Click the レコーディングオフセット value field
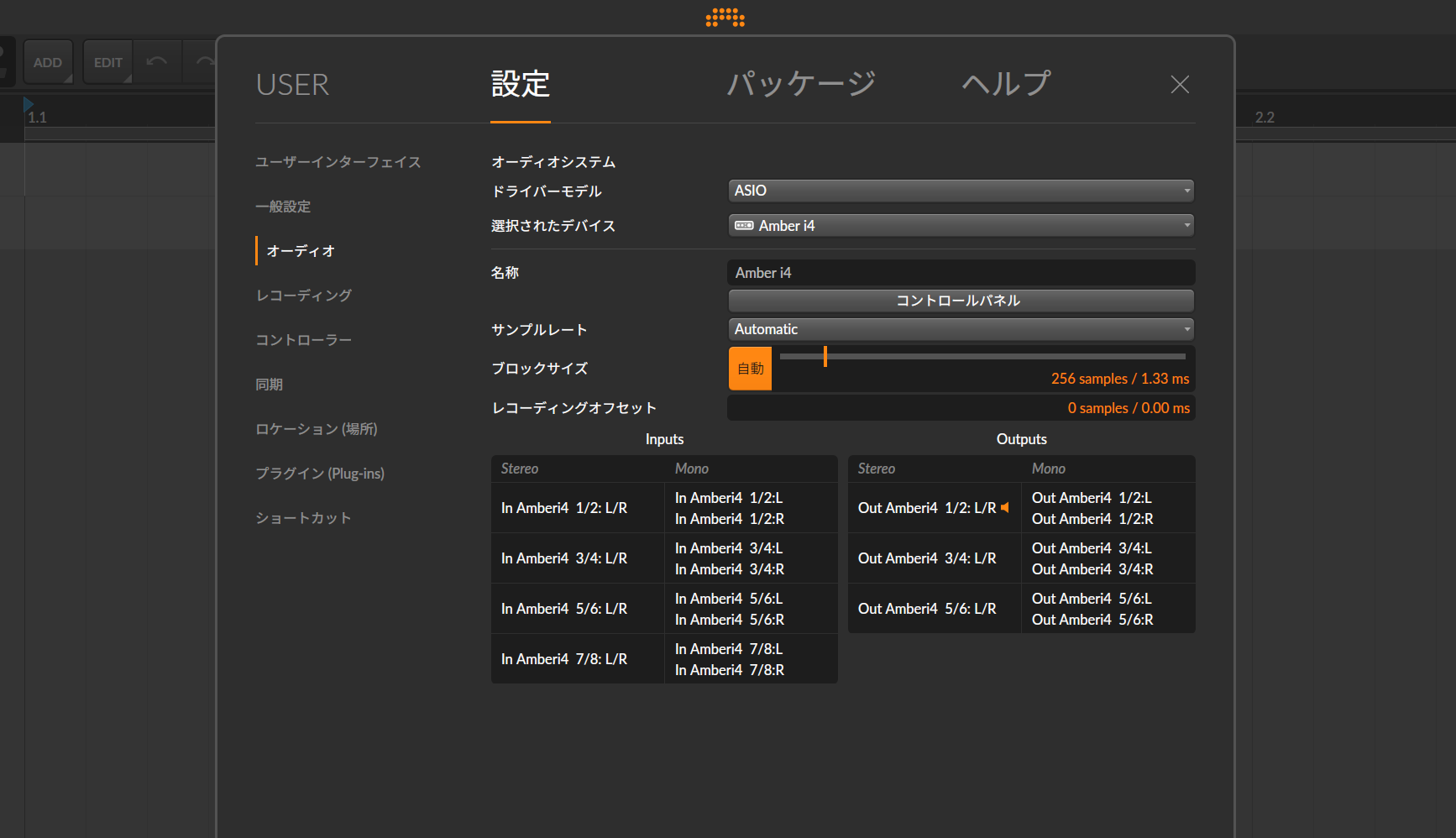1456x838 pixels. (961, 408)
